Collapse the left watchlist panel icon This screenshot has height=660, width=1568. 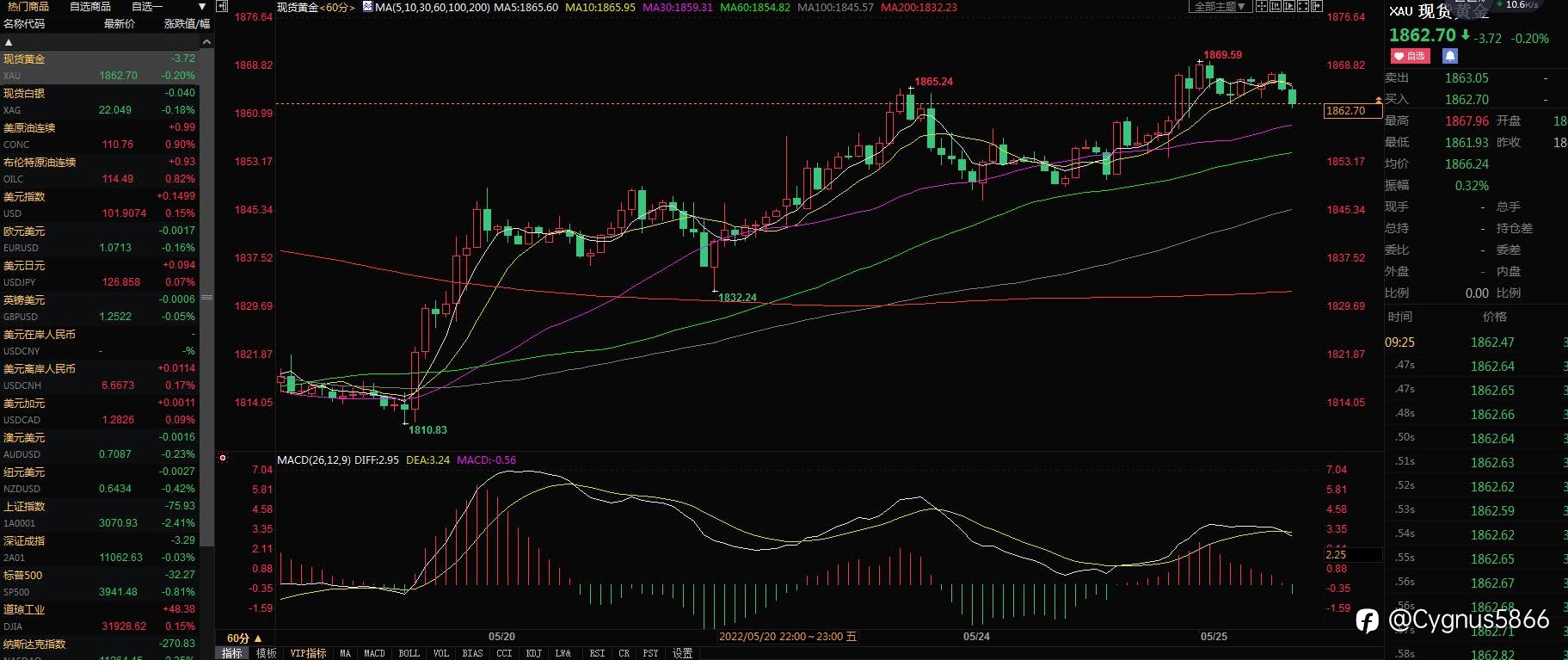coord(222,6)
